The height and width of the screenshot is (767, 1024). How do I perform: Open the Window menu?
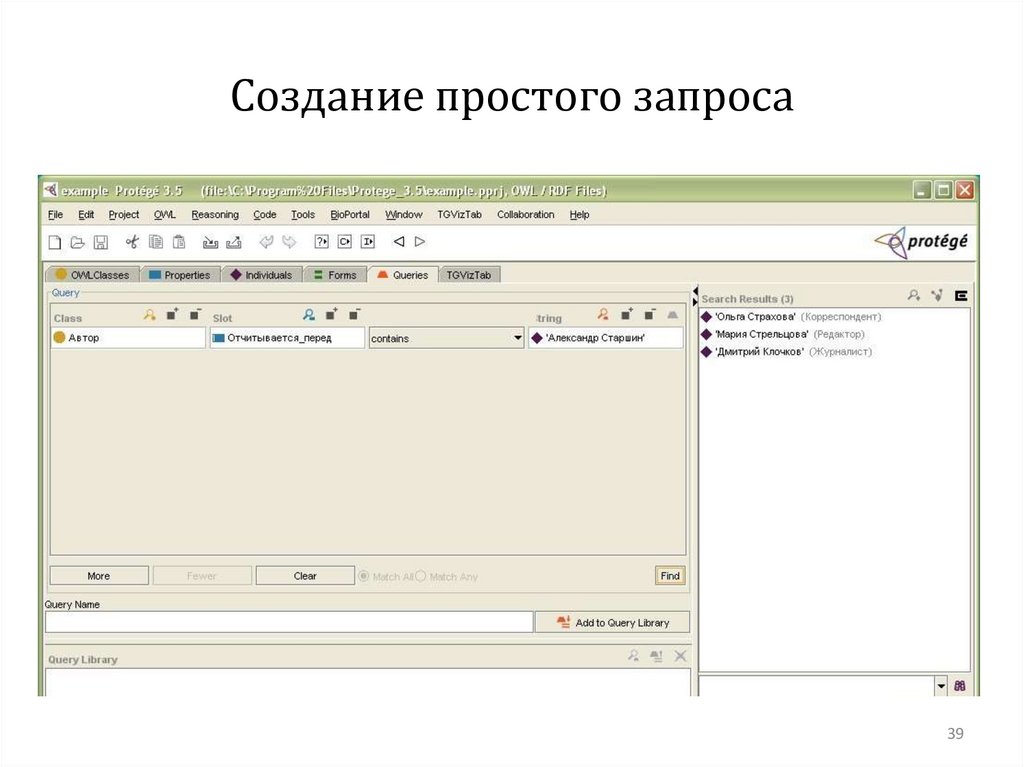[404, 214]
